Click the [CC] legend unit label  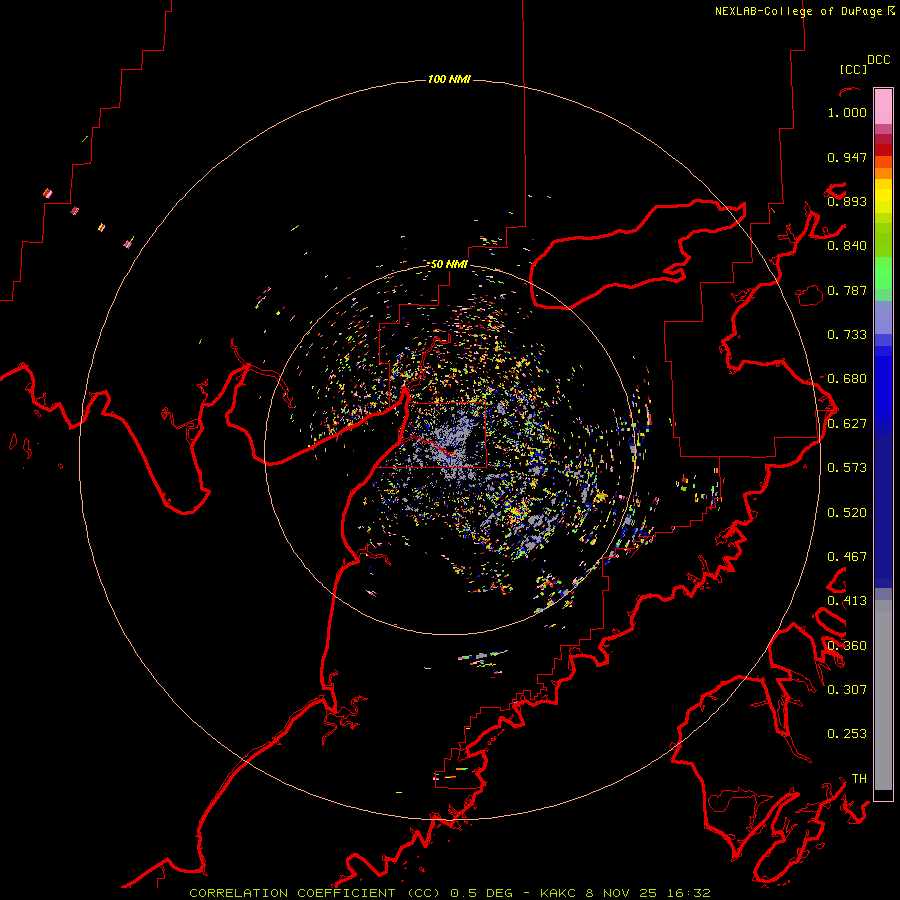(x=853, y=69)
